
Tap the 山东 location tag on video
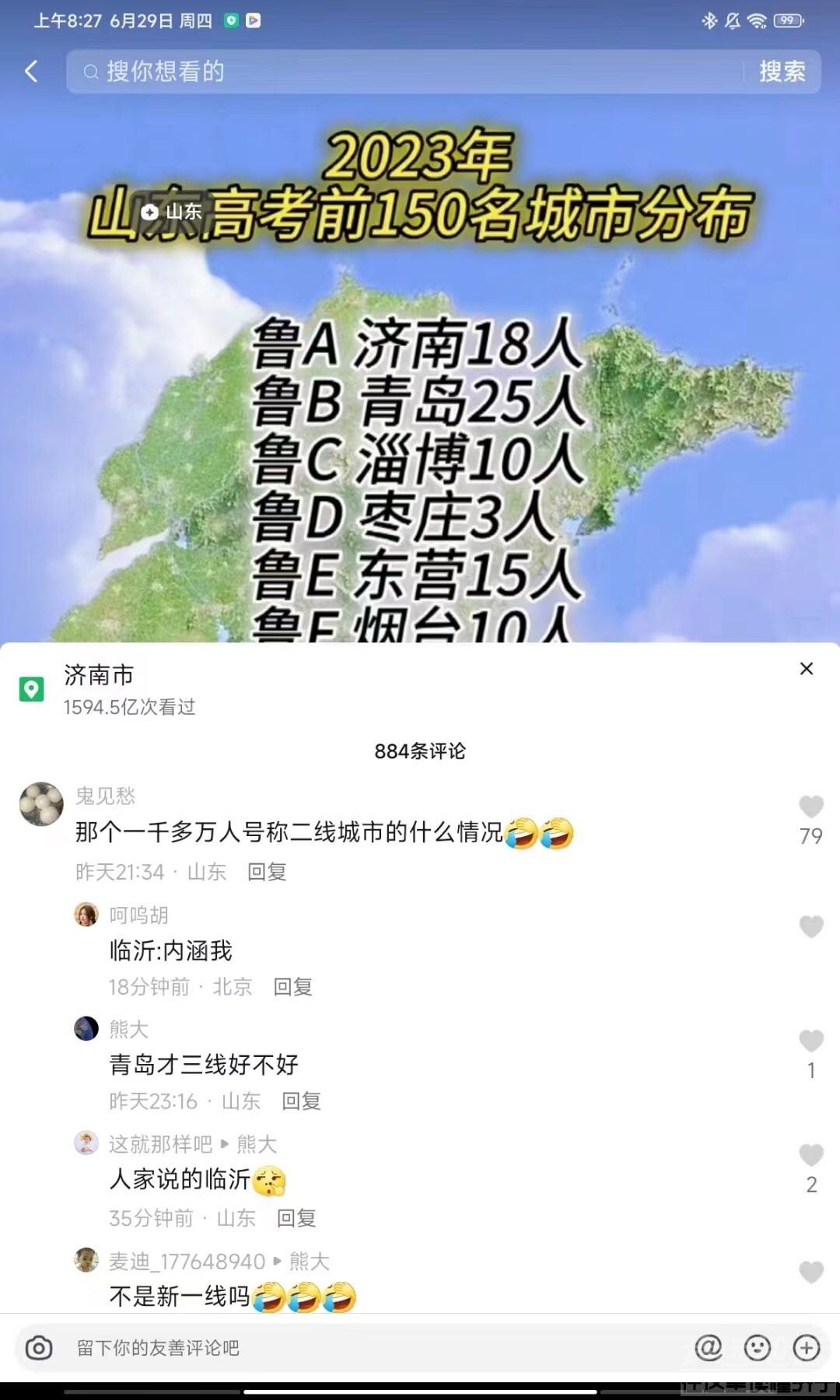pos(172,212)
